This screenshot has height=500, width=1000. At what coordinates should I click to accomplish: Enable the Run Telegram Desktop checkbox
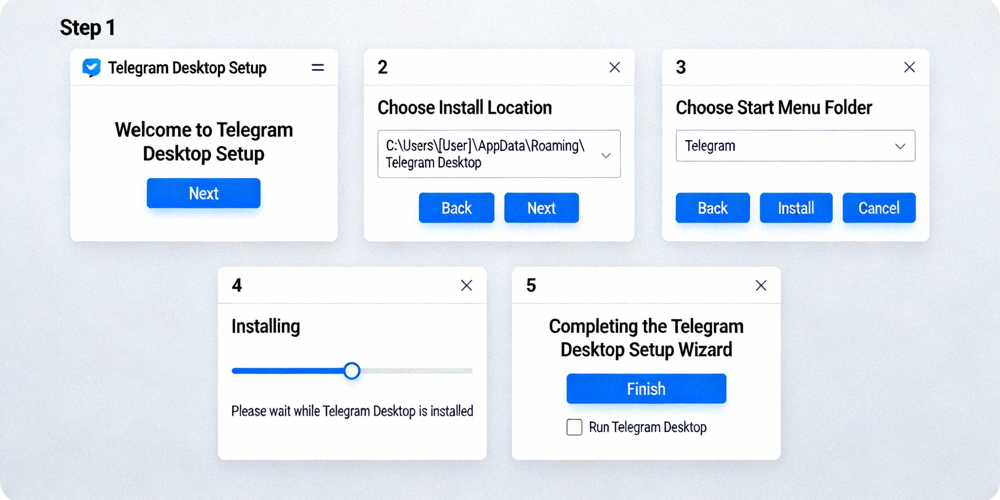tap(574, 428)
